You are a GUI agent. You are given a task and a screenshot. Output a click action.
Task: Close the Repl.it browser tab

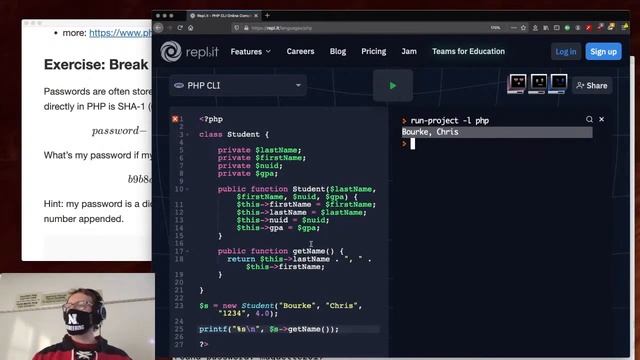256,16
